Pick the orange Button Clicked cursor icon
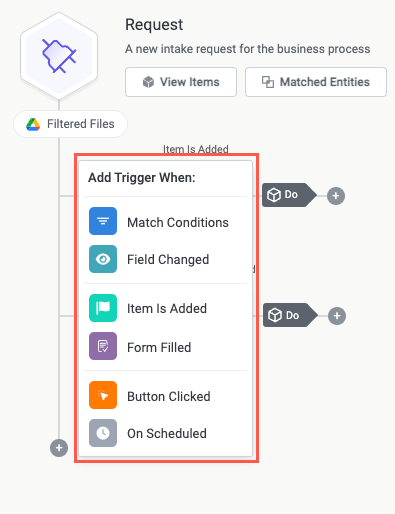The width and height of the screenshot is (395, 514). [x=103, y=395]
